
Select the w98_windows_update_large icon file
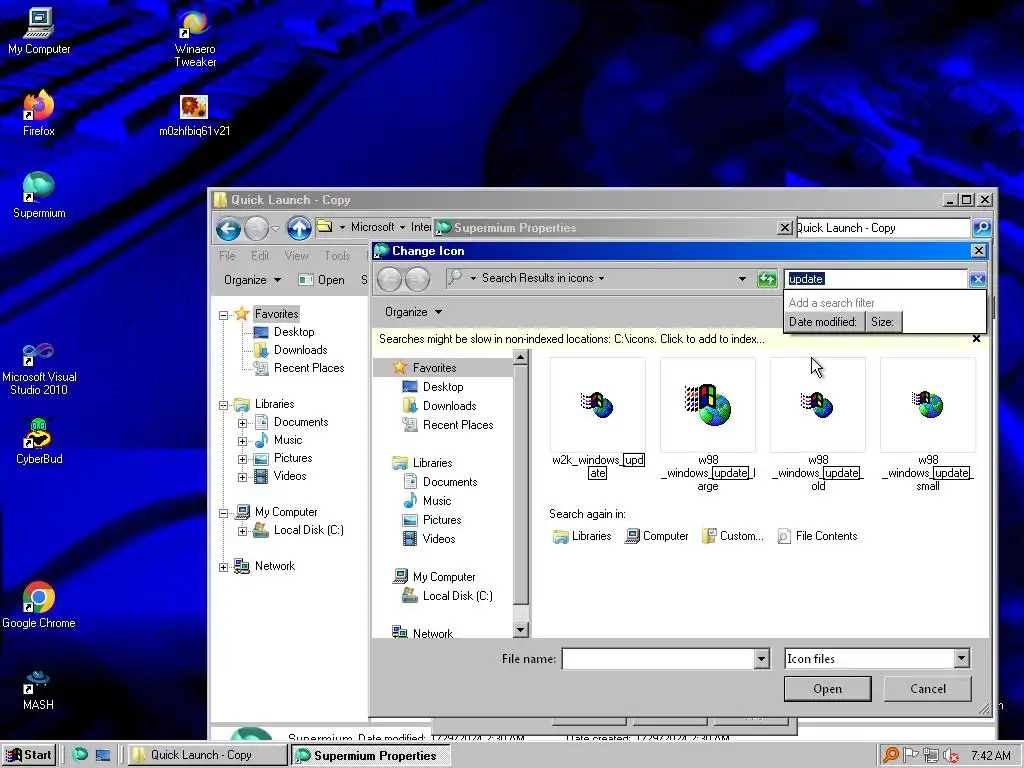(708, 424)
